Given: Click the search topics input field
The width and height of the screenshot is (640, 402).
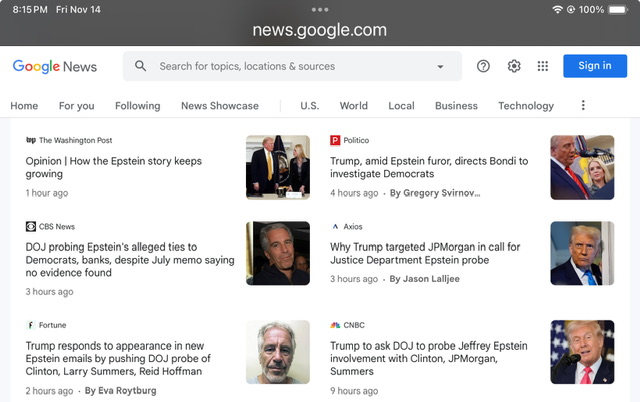Looking at the screenshot, I should (290, 67).
